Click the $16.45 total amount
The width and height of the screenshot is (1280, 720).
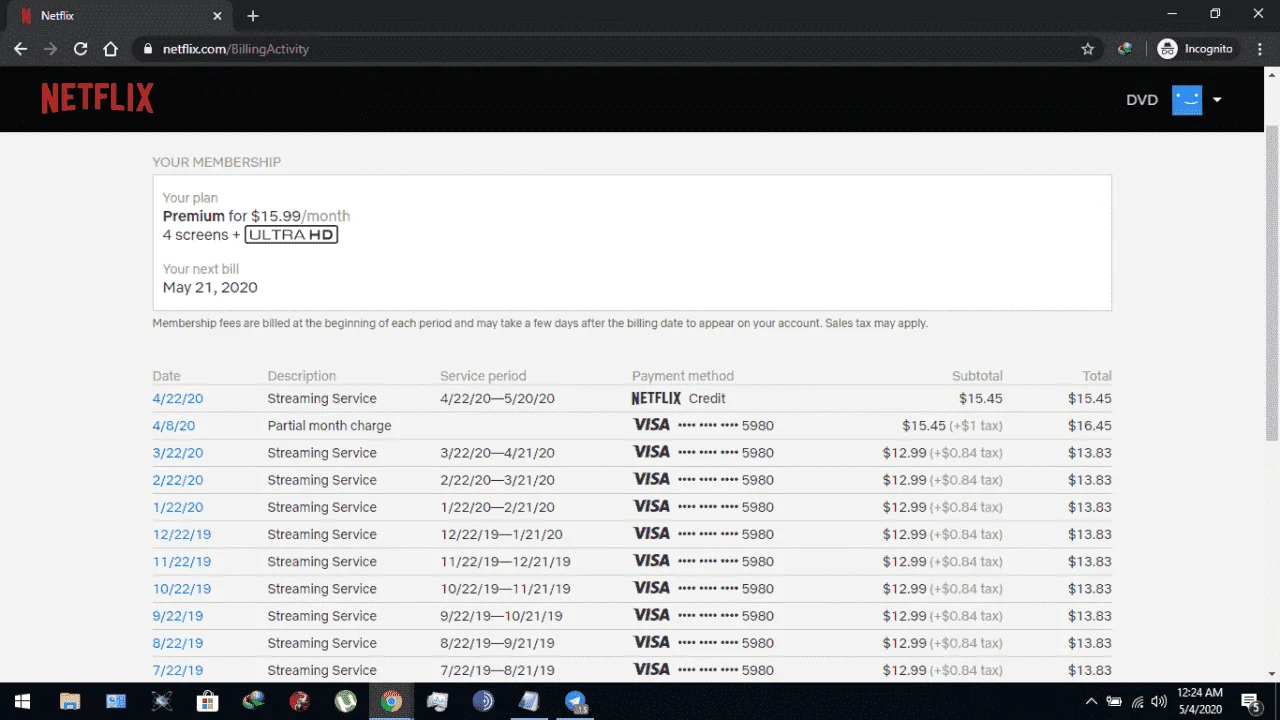[x=1089, y=425]
